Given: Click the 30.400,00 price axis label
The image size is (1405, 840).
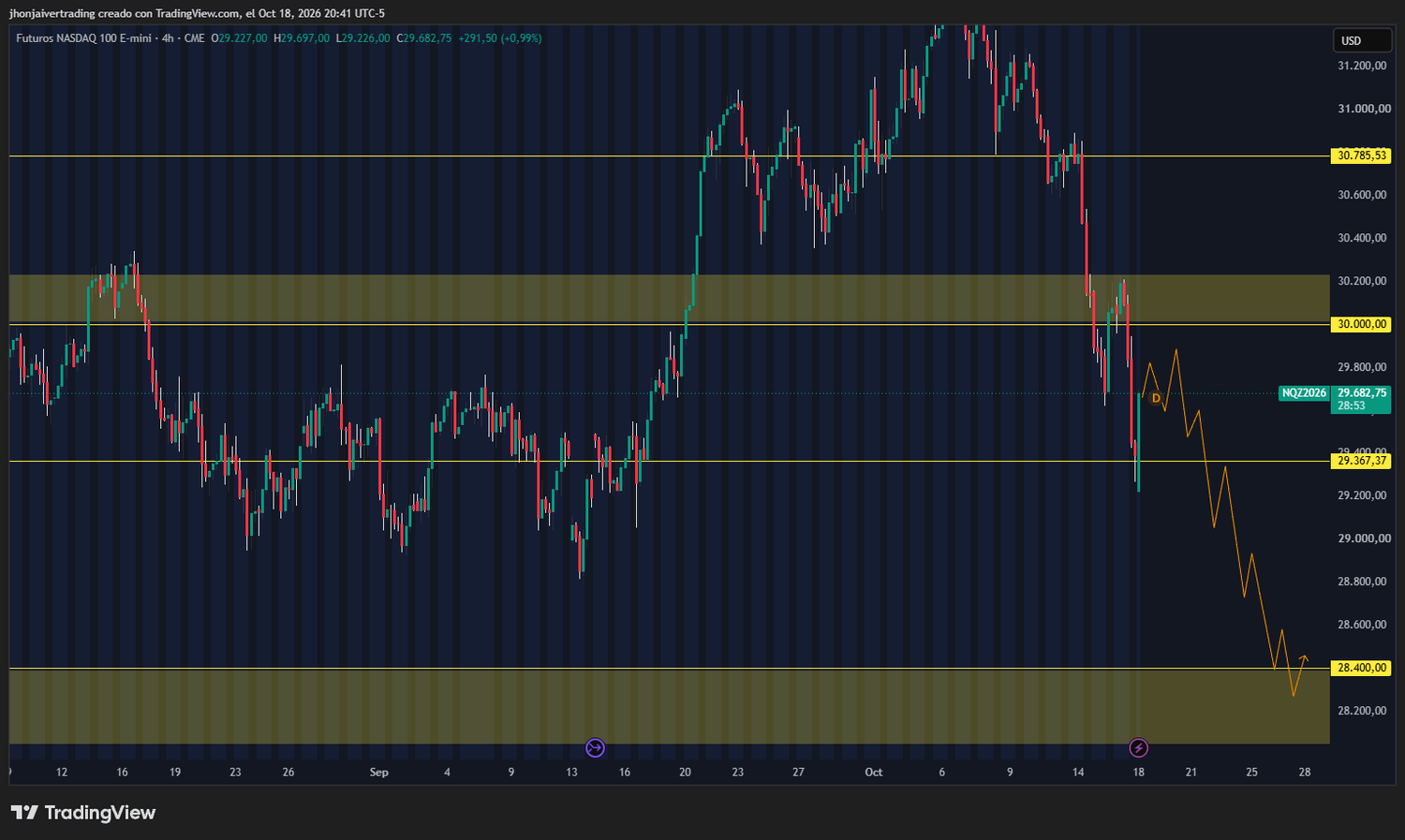Looking at the screenshot, I should click(x=1362, y=238).
